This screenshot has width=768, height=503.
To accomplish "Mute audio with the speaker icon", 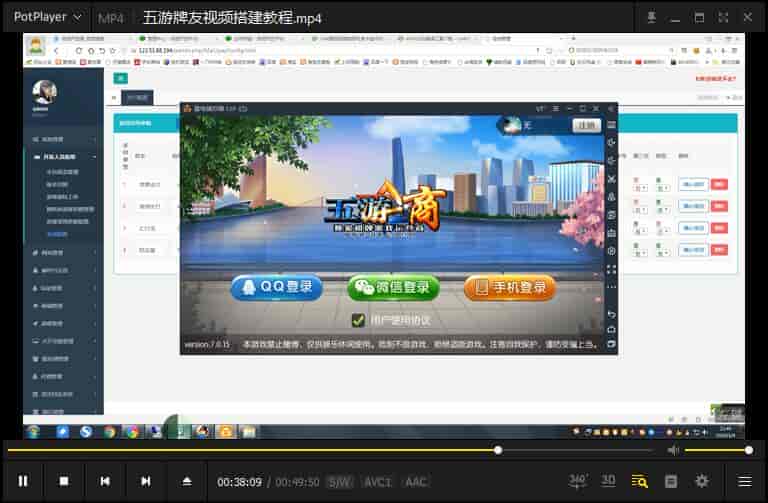I will pos(673,451).
